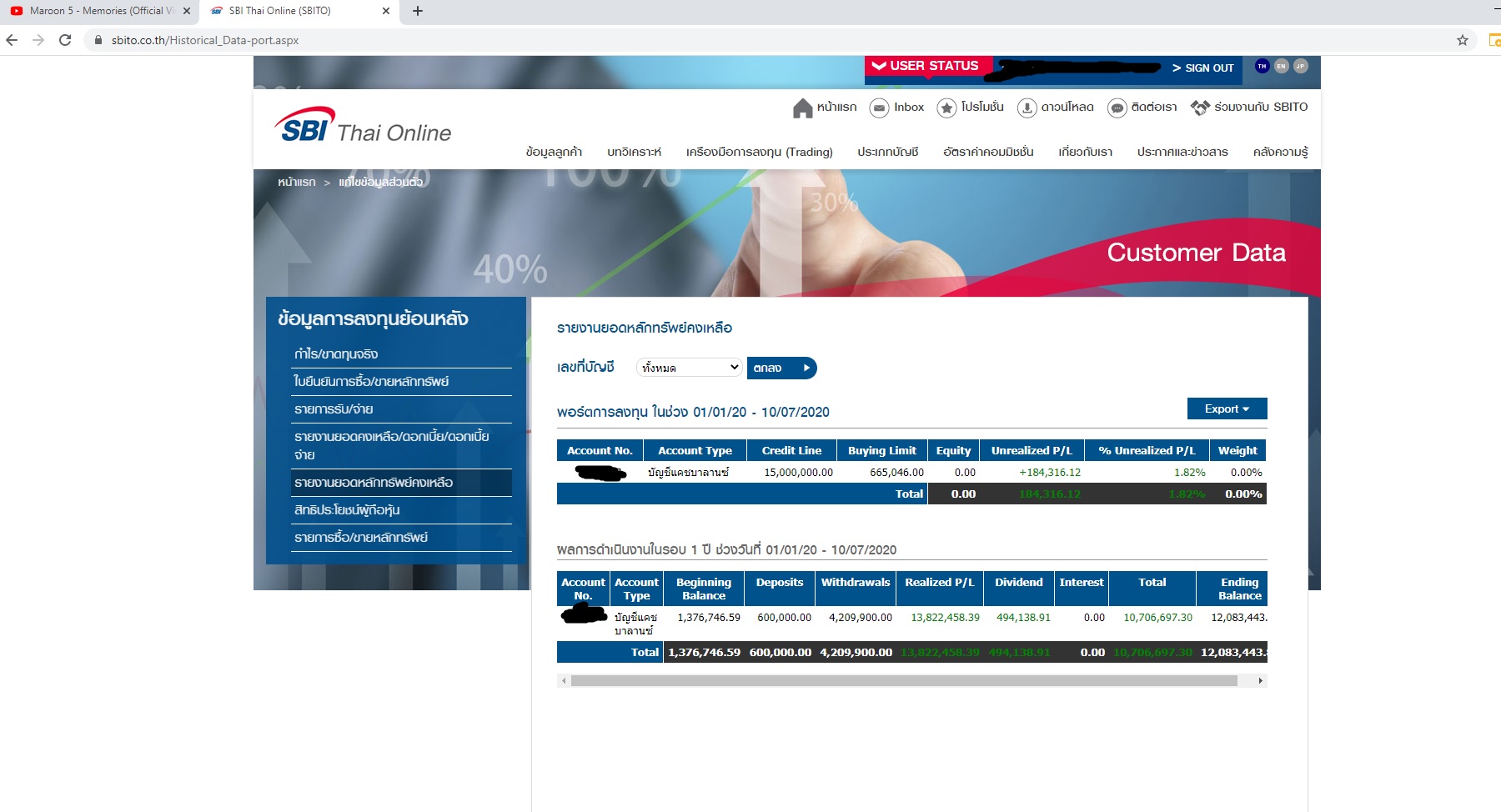Open a new browser tab
The image size is (1501, 812).
(x=418, y=11)
